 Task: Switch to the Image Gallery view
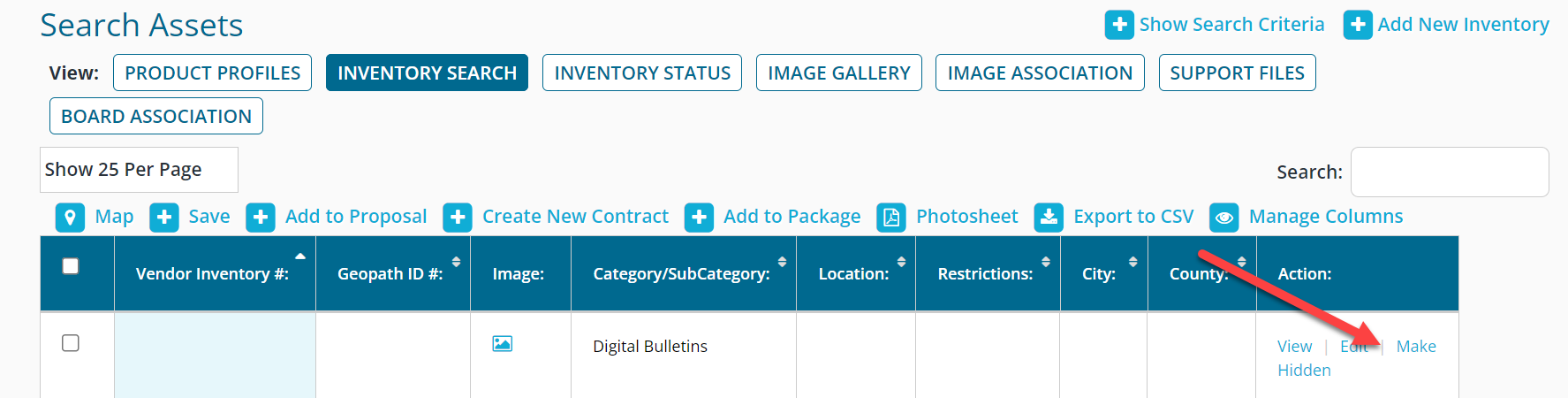point(839,73)
